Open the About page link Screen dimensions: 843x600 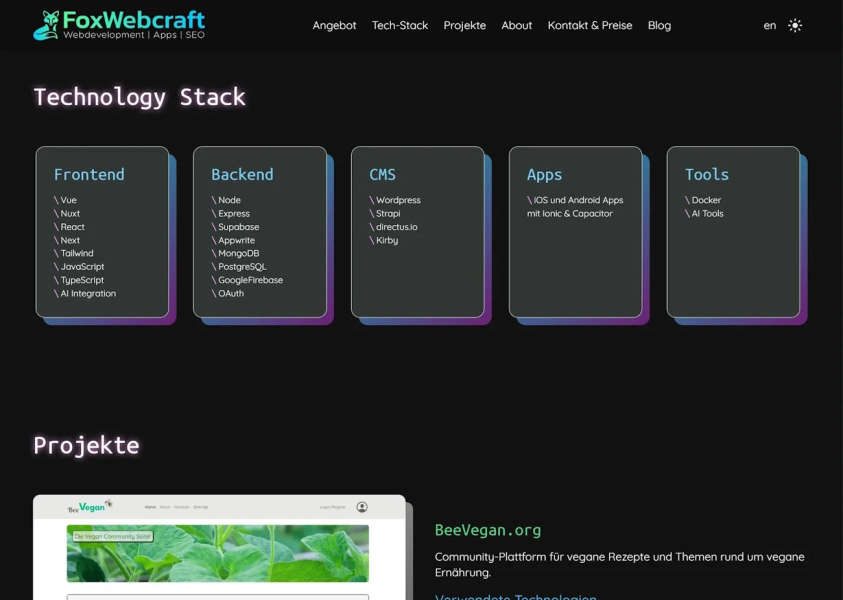(x=516, y=26)
